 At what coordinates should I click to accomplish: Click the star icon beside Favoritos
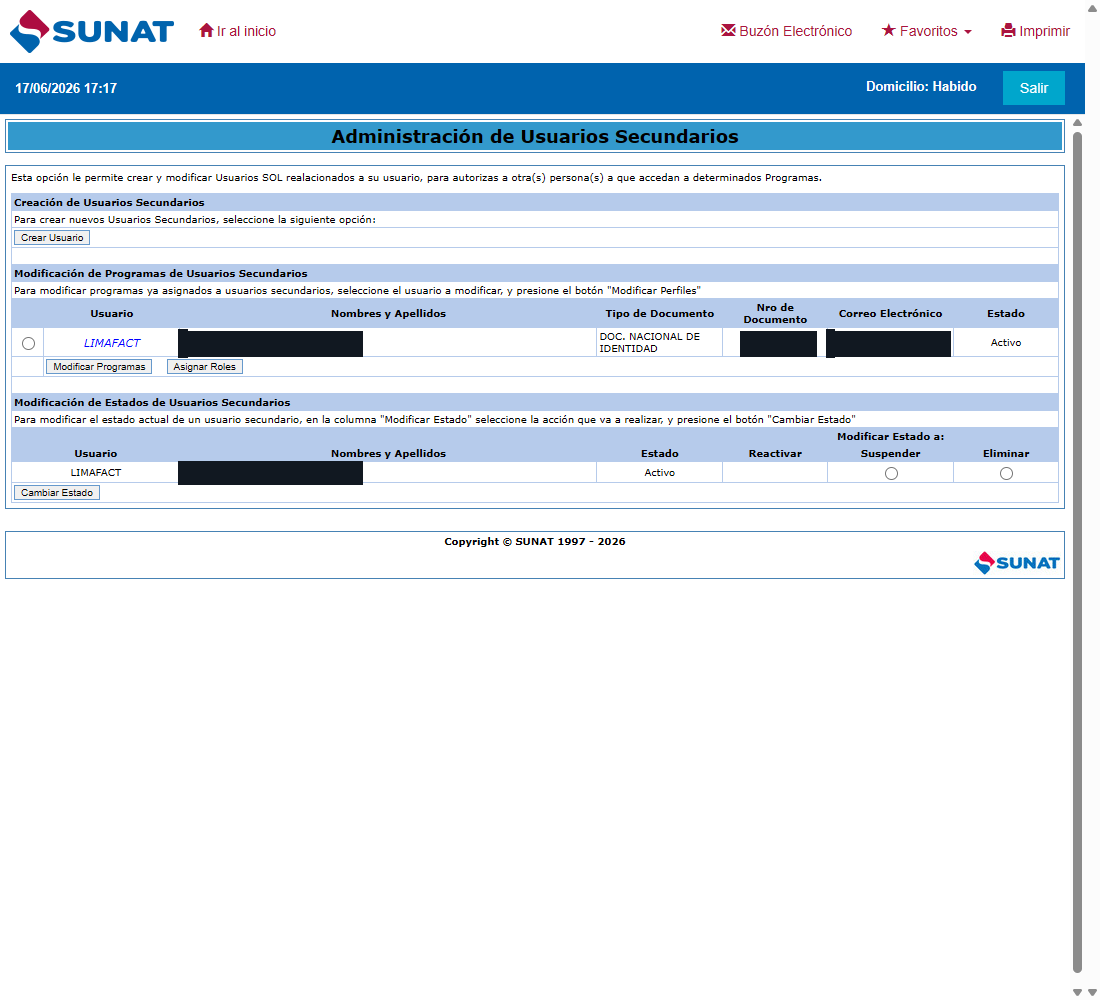pos(888,30)
